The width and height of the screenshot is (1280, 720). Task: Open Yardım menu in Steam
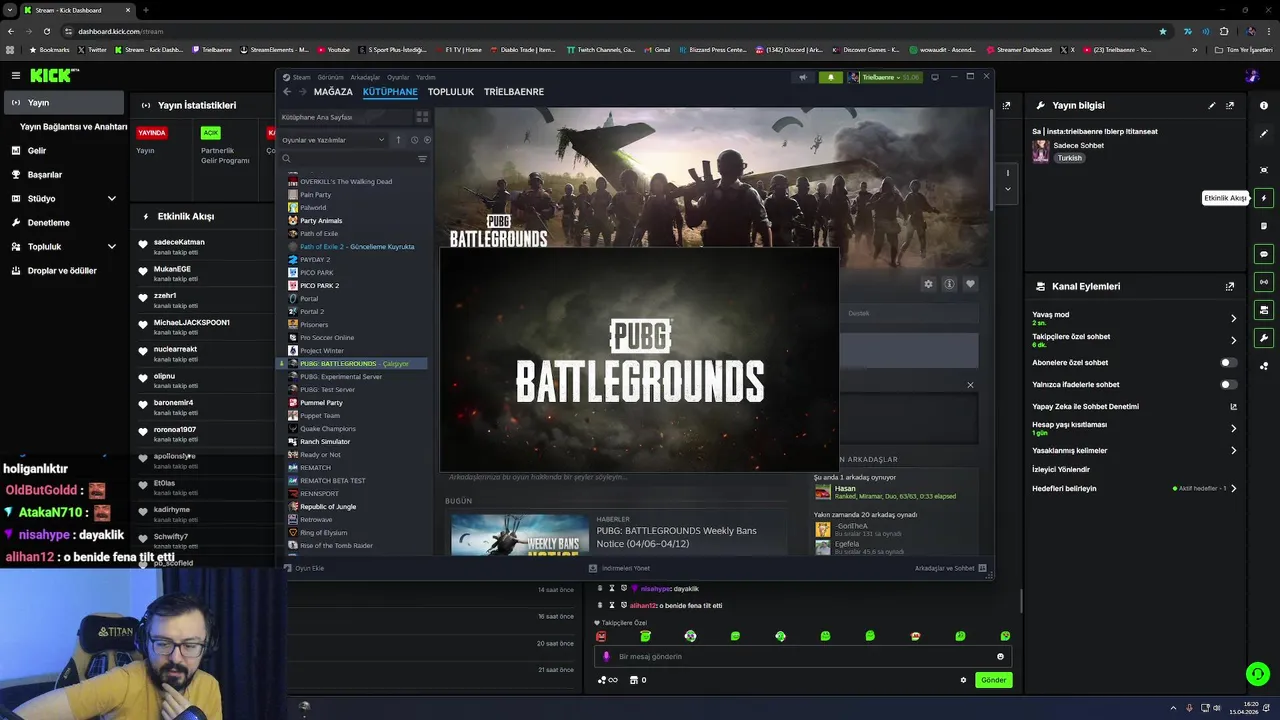coord(426,77)
